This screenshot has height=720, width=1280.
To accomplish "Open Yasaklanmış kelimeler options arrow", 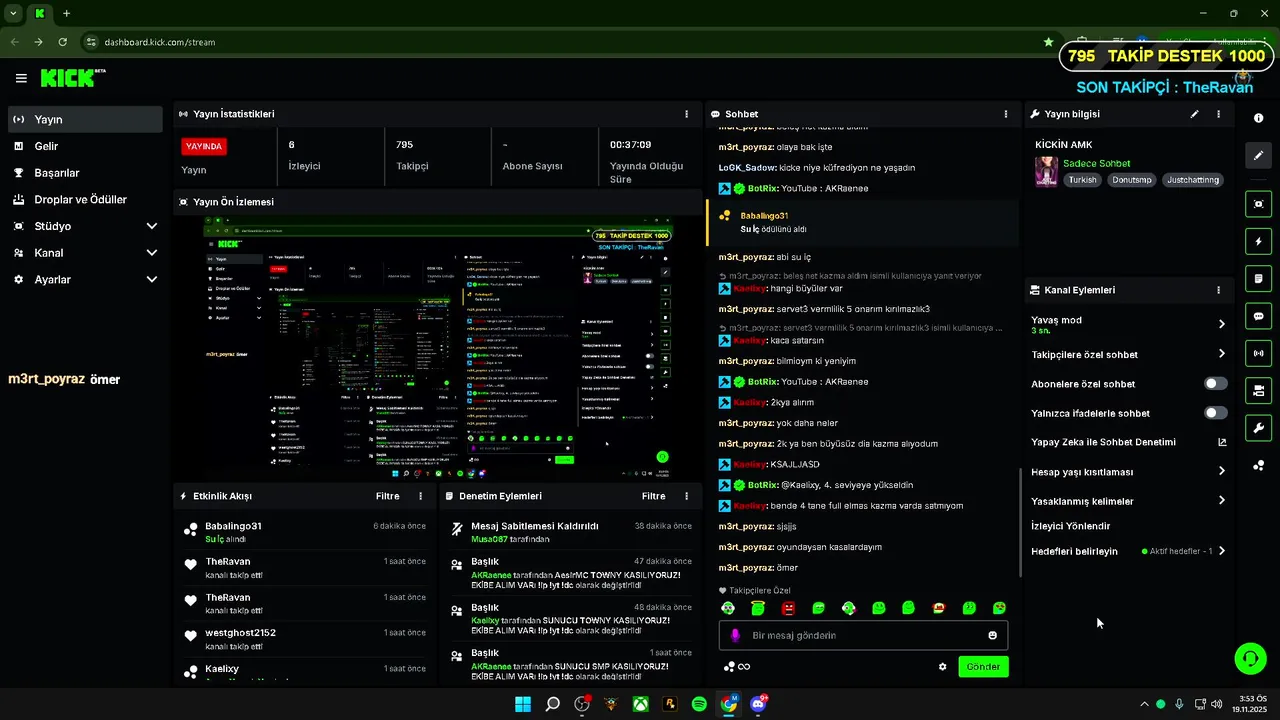I will point(1222,501).
